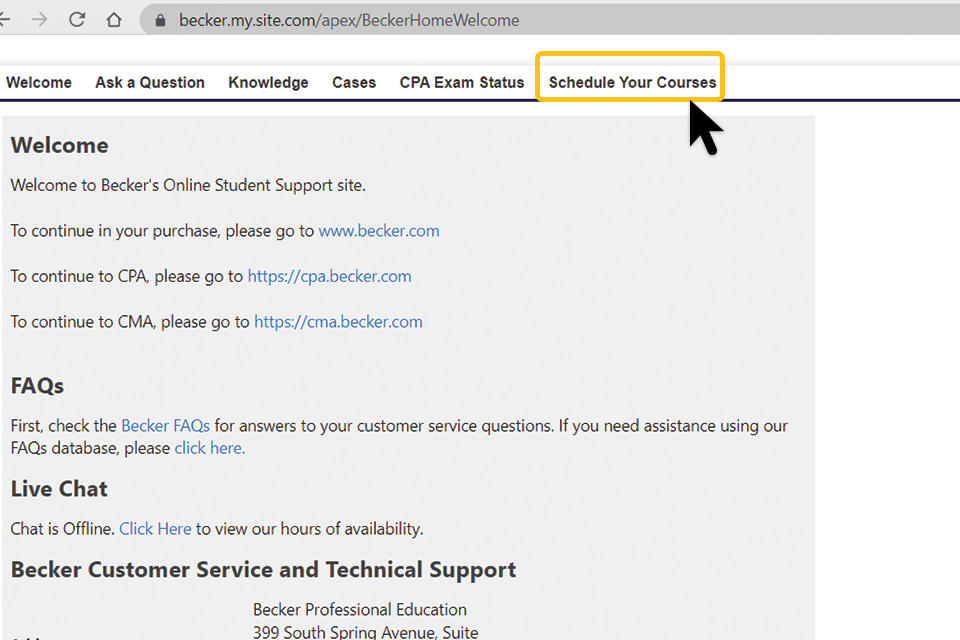The image size is (960, 640).
Task: Click Here to view chat hours
Action: tap(155, 529)
